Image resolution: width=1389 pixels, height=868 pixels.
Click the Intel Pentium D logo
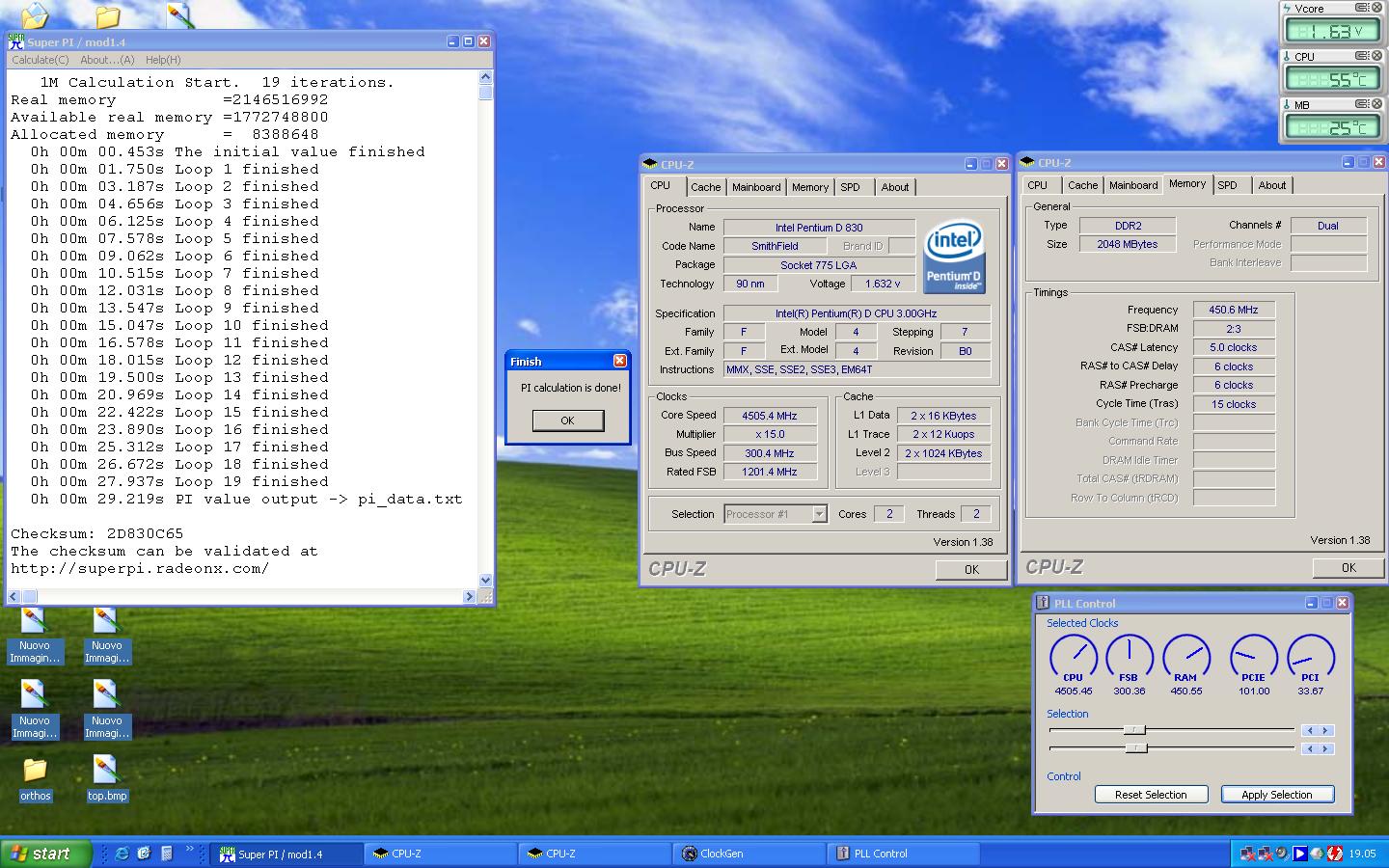(x=953, y=256)
